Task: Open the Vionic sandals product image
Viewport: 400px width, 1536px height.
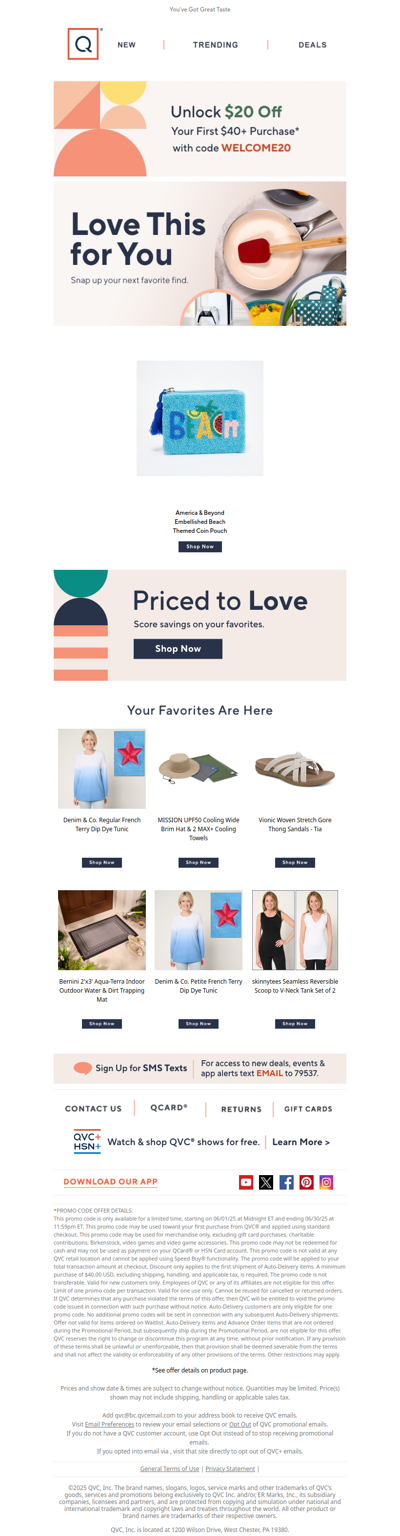Action: point(294,768)
